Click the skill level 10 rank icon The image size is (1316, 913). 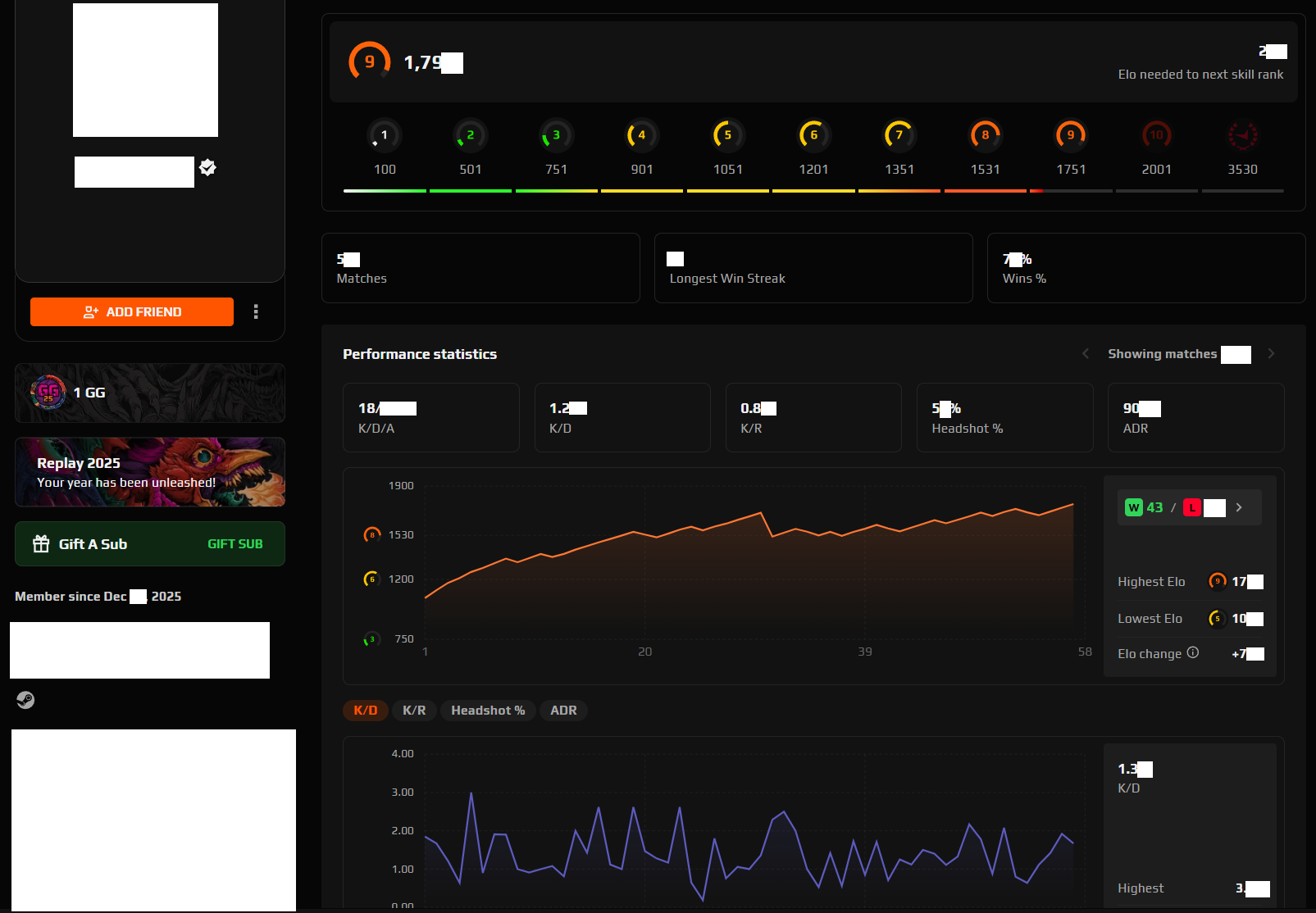1156,135
